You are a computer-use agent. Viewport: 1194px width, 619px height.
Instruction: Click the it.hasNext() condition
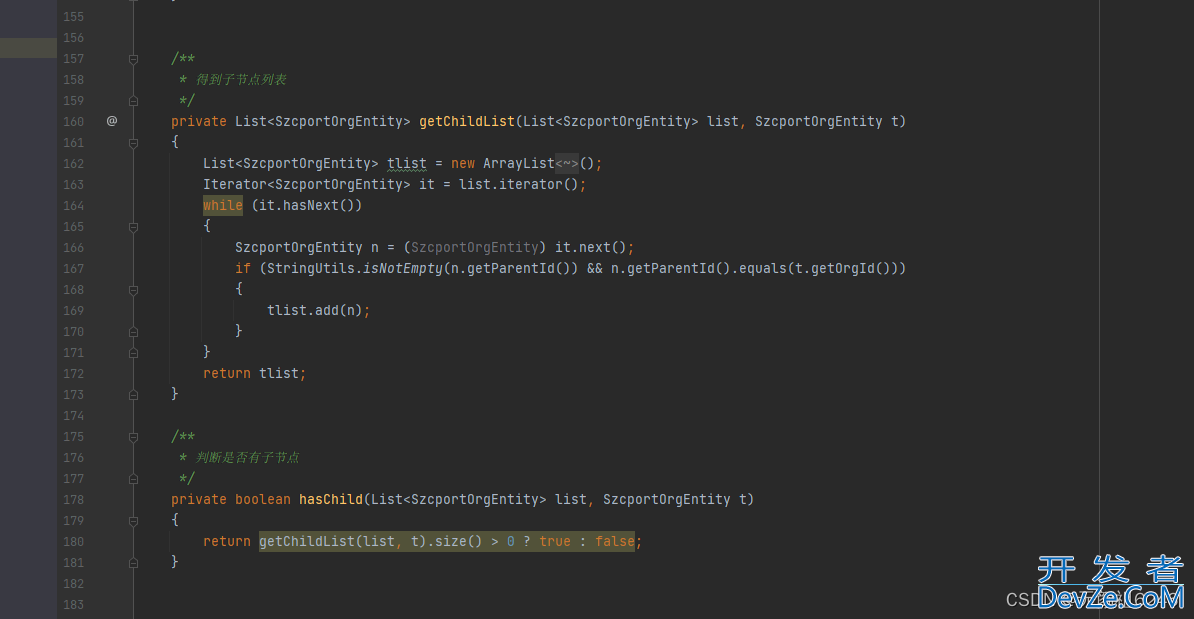(307, 205)
